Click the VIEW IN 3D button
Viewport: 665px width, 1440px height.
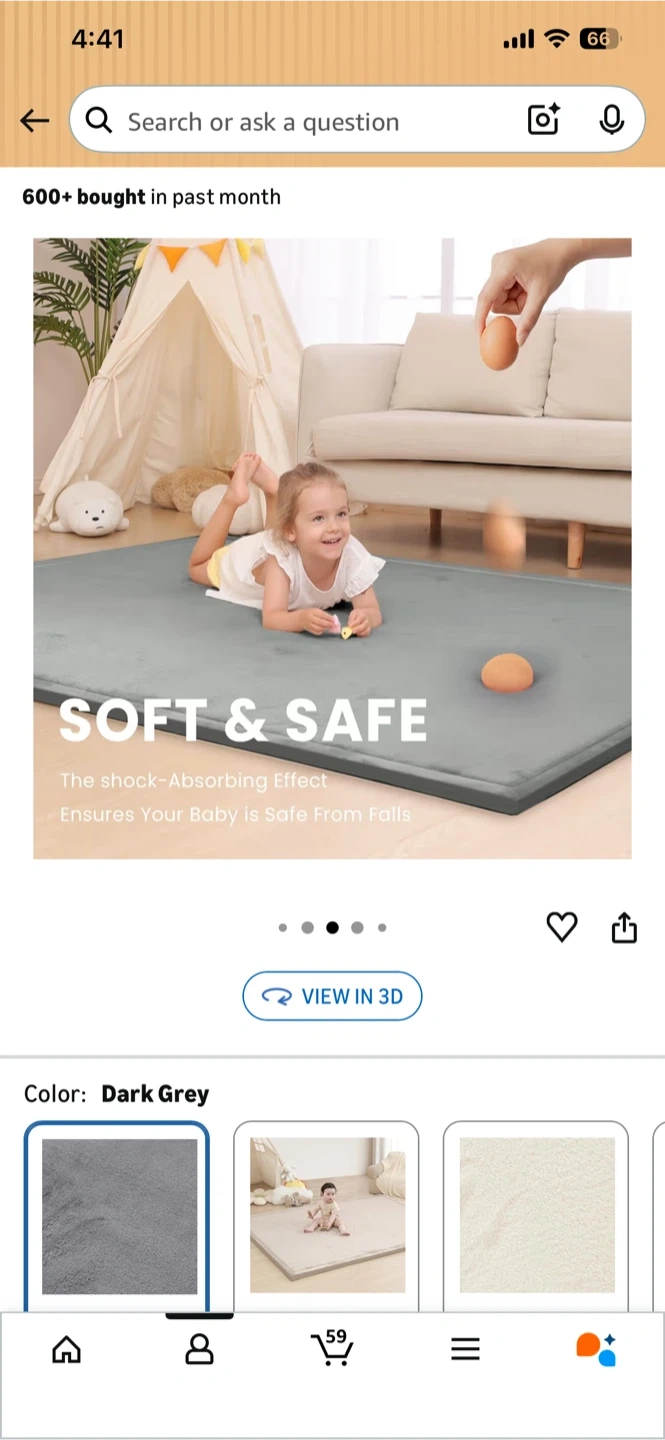(332, 996)
